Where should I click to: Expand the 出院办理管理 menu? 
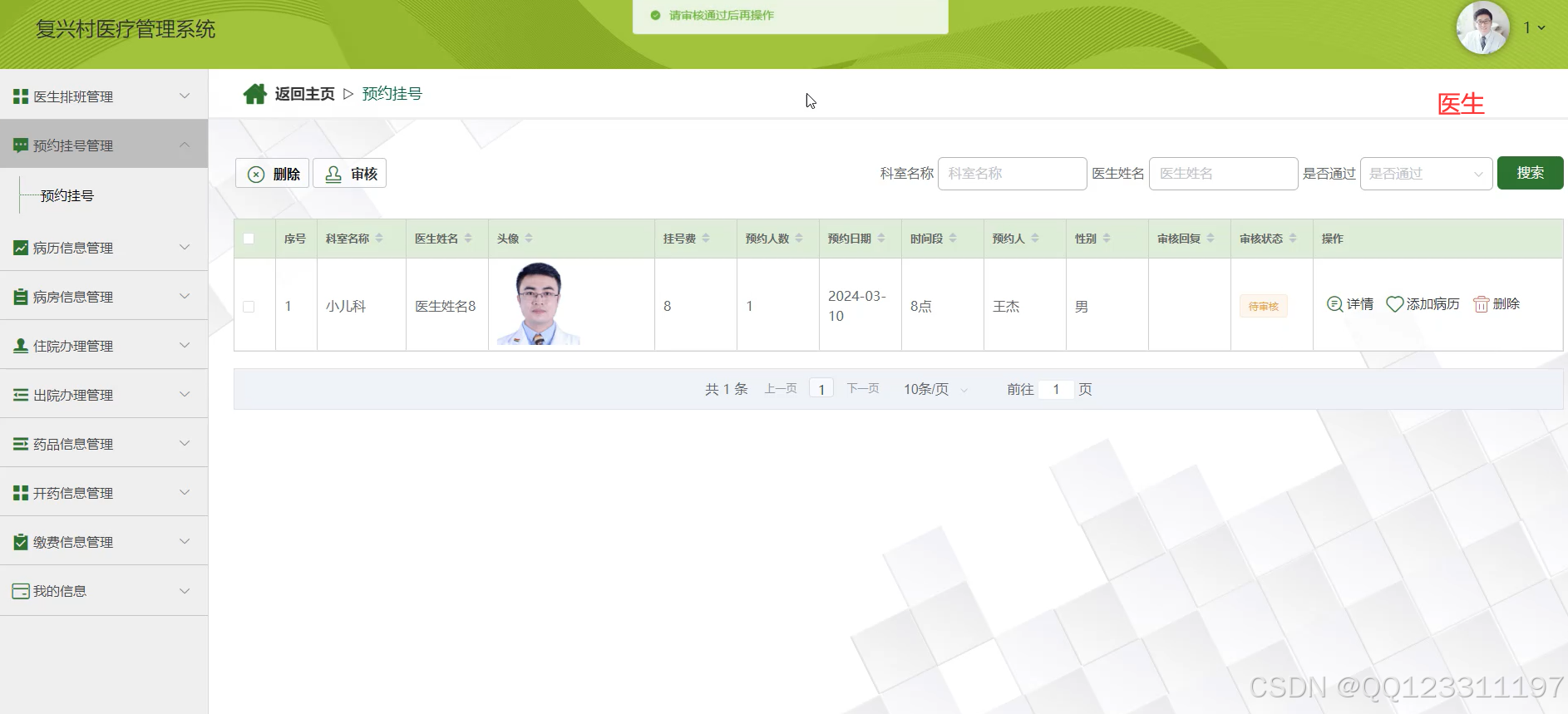pyautogui.click(x=185, y=395)
